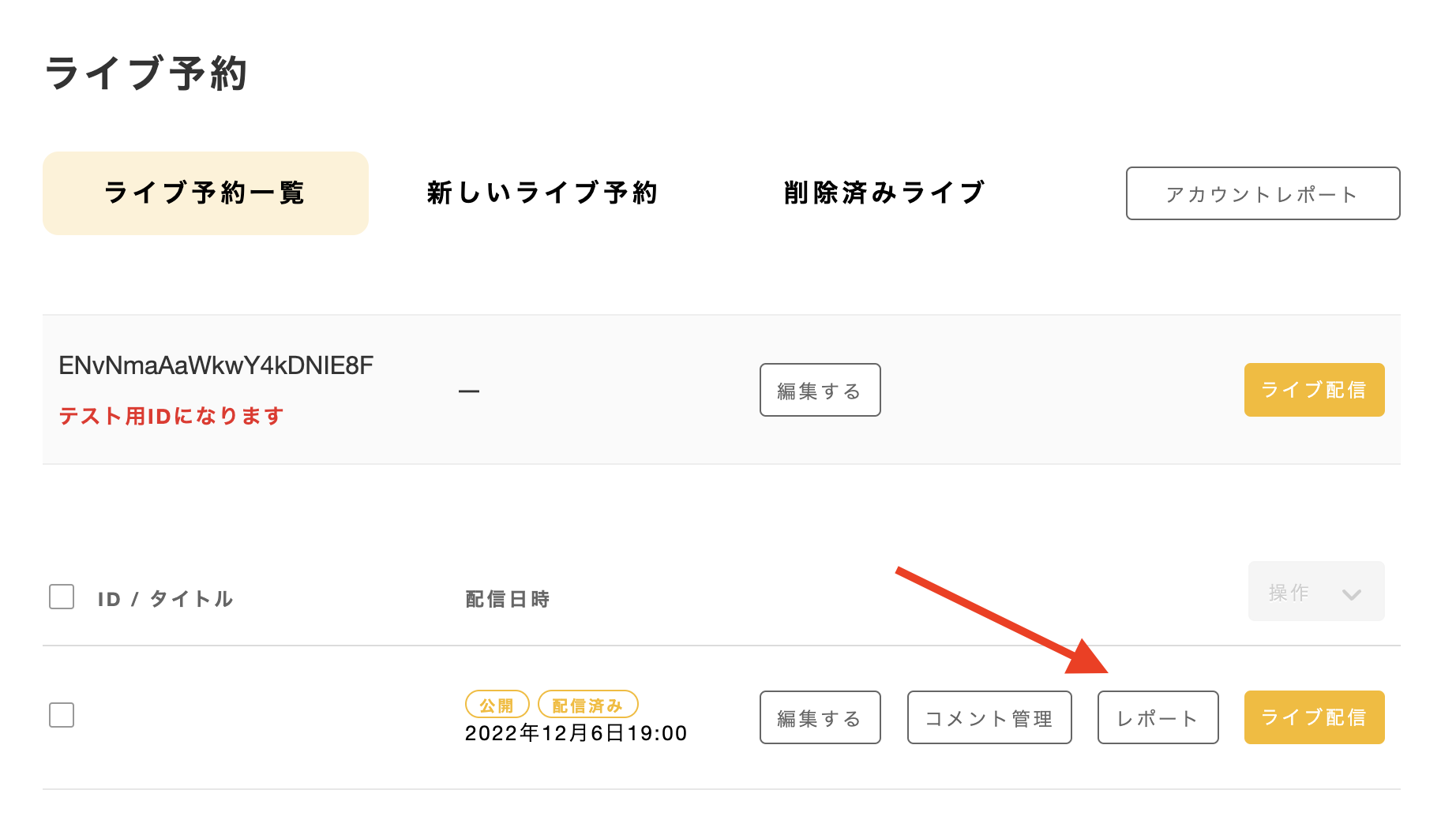Click the アカウントレポート button

tap(1263, 193)
